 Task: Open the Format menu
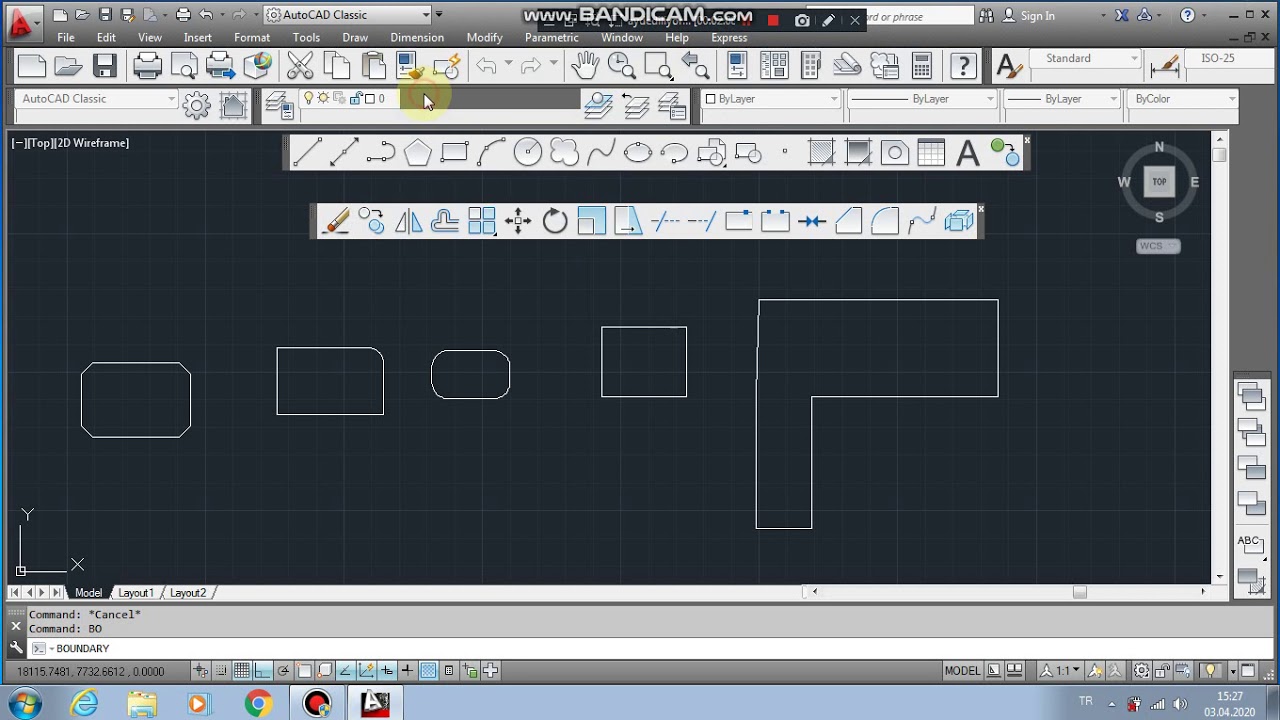point(252,38)
